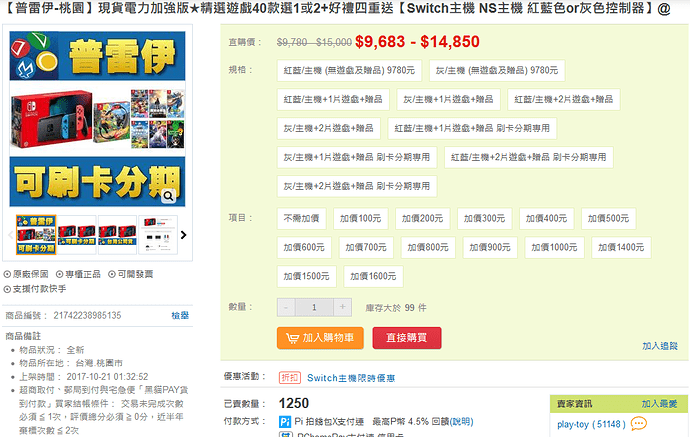Choose 灰/主機+2片遊戲+贈品 option

(329, 129)
